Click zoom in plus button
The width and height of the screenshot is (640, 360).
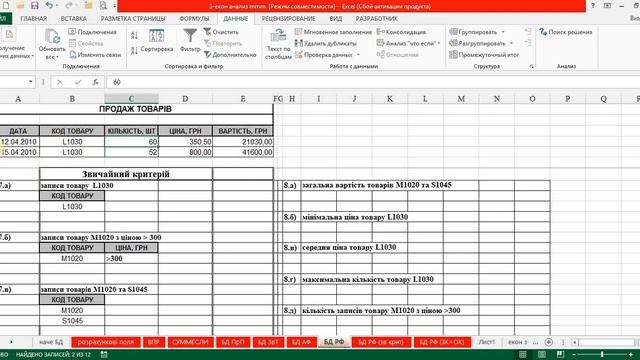point(631,354)
